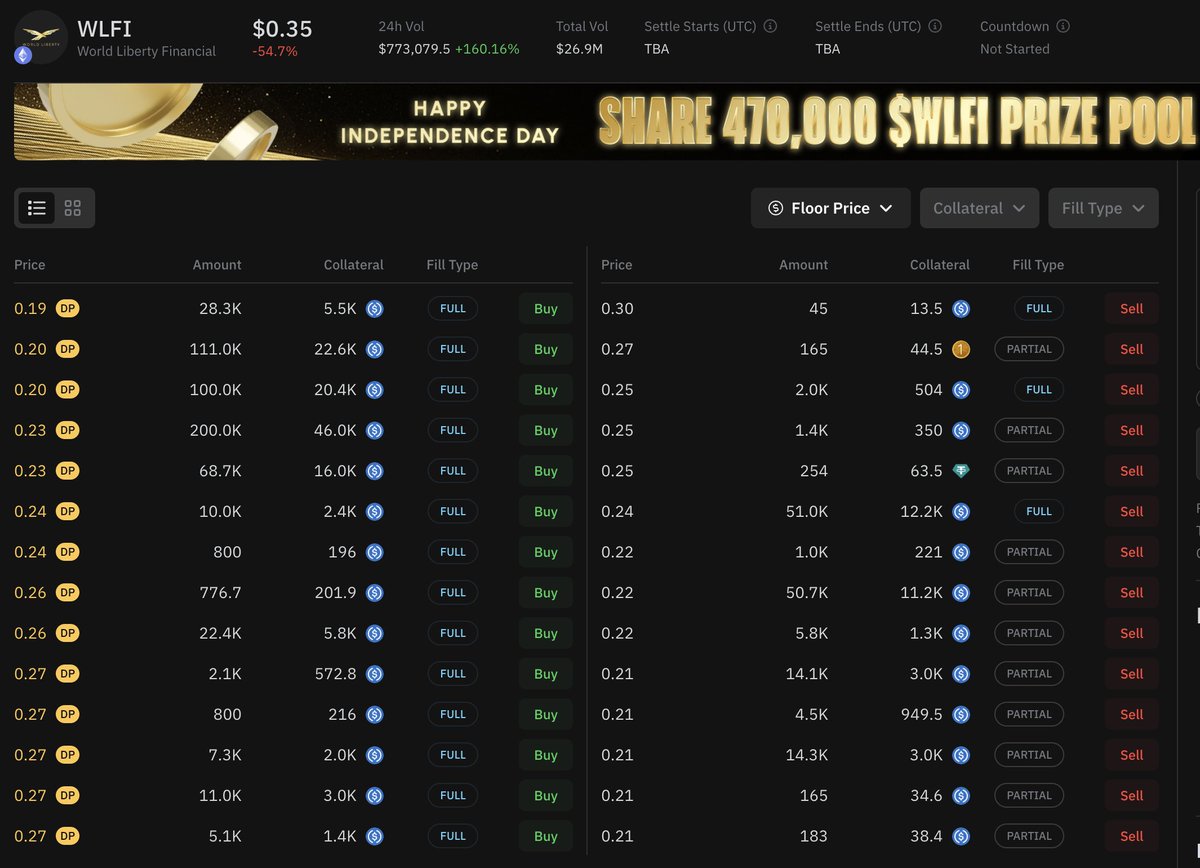Click the USDC coin icon beside 504 collateral
Viewport: 1200px width, 868px height.
pos(961,390)
